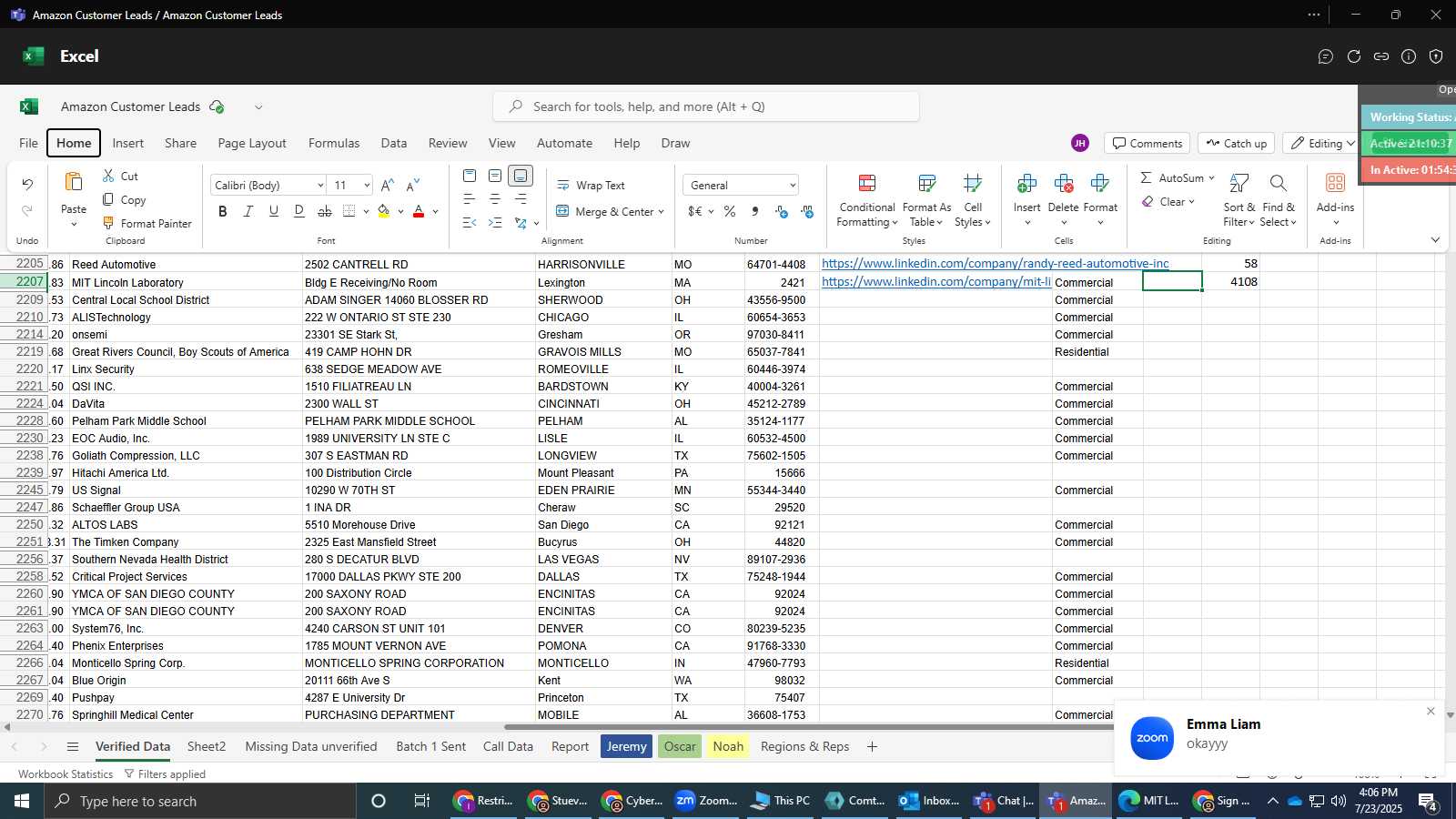
Task: Switch to the Insert ribbon tab
Action: coord(128,143)
